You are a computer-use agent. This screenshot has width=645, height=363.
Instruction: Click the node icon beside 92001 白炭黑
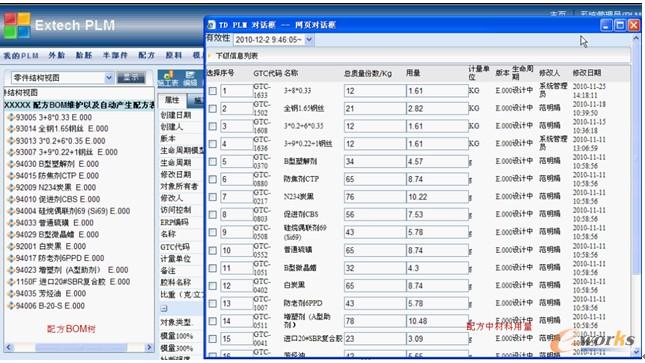point(11,247)
